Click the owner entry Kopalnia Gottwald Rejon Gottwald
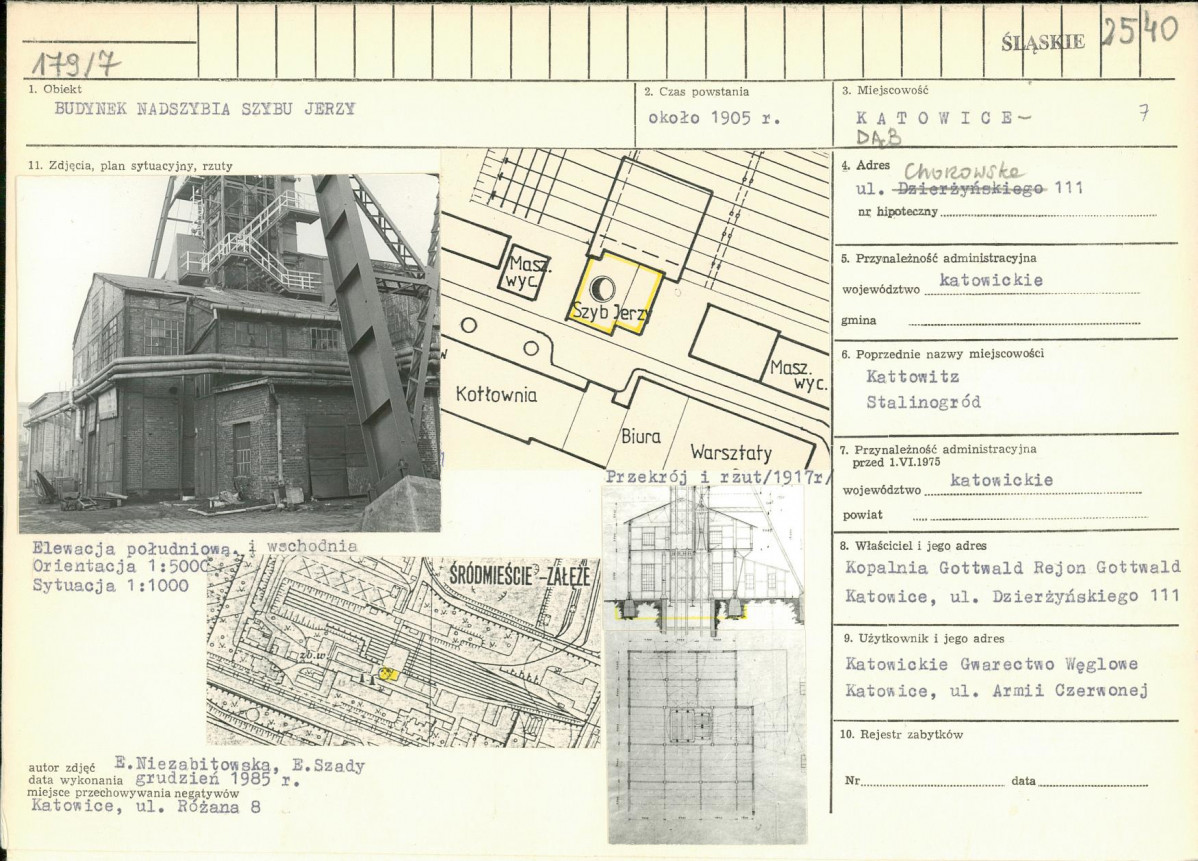Screen dimensions: 1198x861 [x=1012, y=567]
